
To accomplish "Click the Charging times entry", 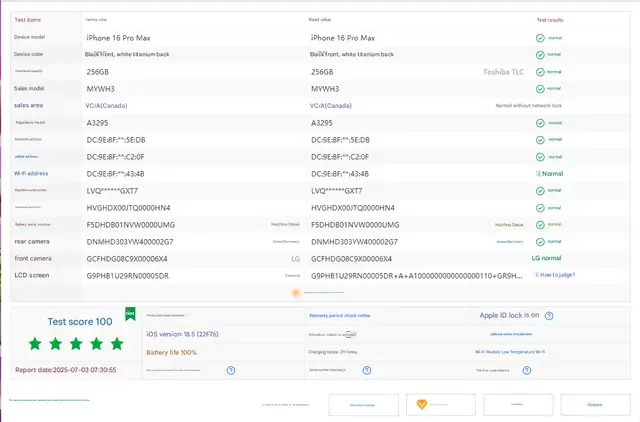I will coord(333,352).
